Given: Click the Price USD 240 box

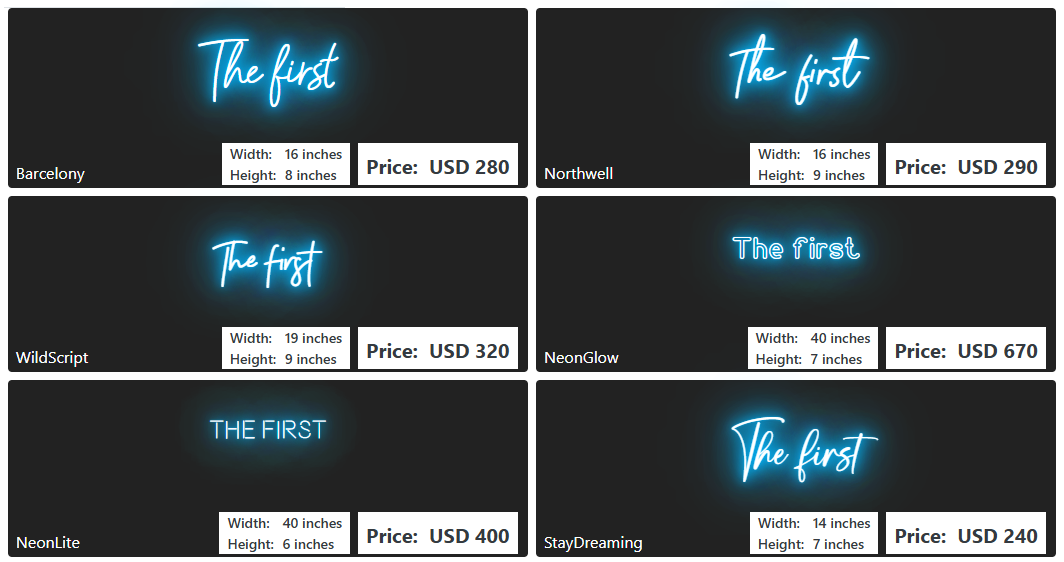Looking at the screenshot, I should click(x=966, y=533).
